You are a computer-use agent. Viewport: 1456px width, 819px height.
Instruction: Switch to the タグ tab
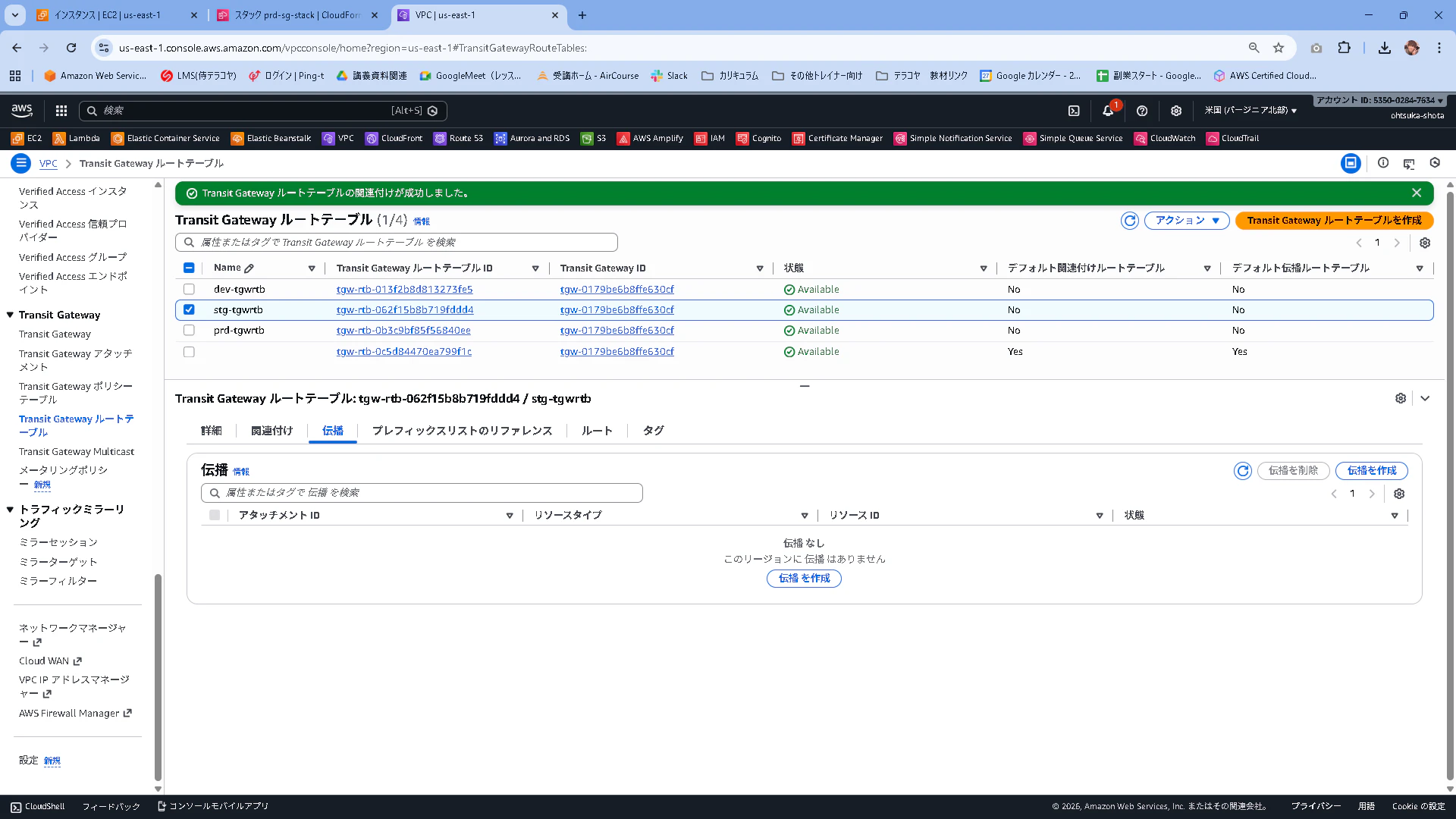pos(654,431)
